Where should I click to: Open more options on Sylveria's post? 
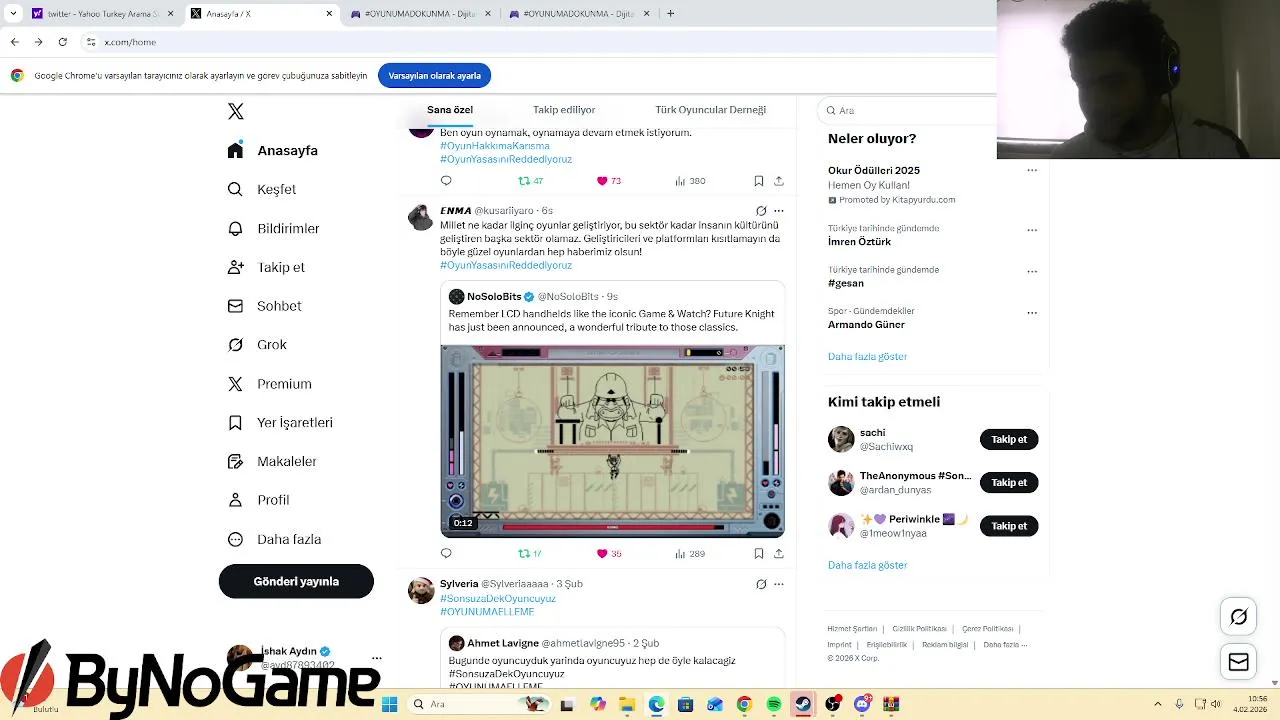tap(779, 584)
